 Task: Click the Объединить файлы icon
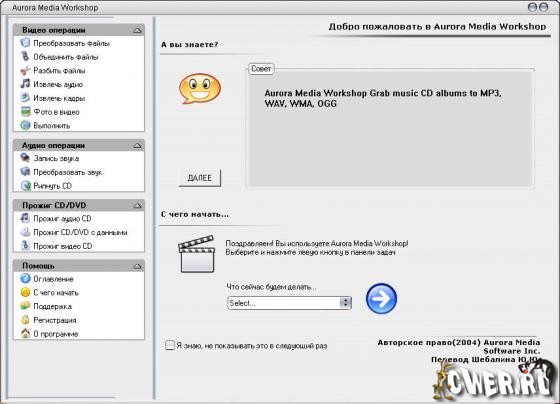pos(25,56)
